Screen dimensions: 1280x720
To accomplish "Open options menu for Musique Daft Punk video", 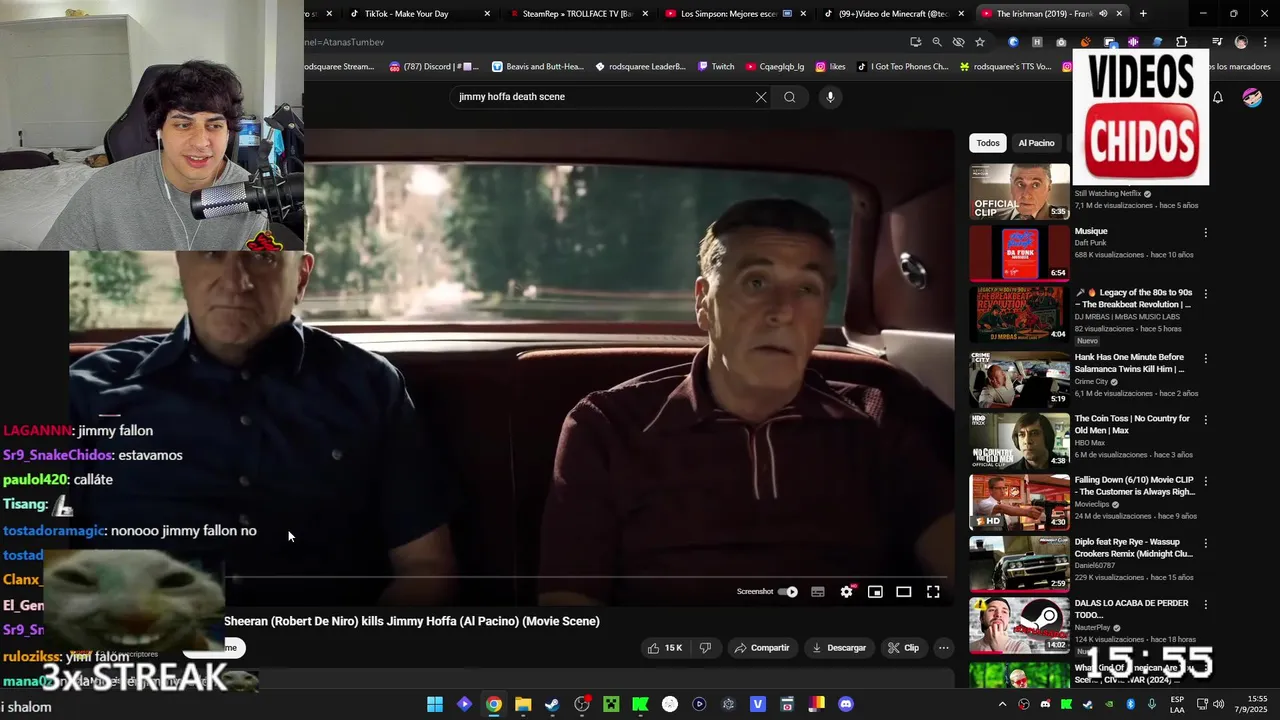I will pos(1205,232).
